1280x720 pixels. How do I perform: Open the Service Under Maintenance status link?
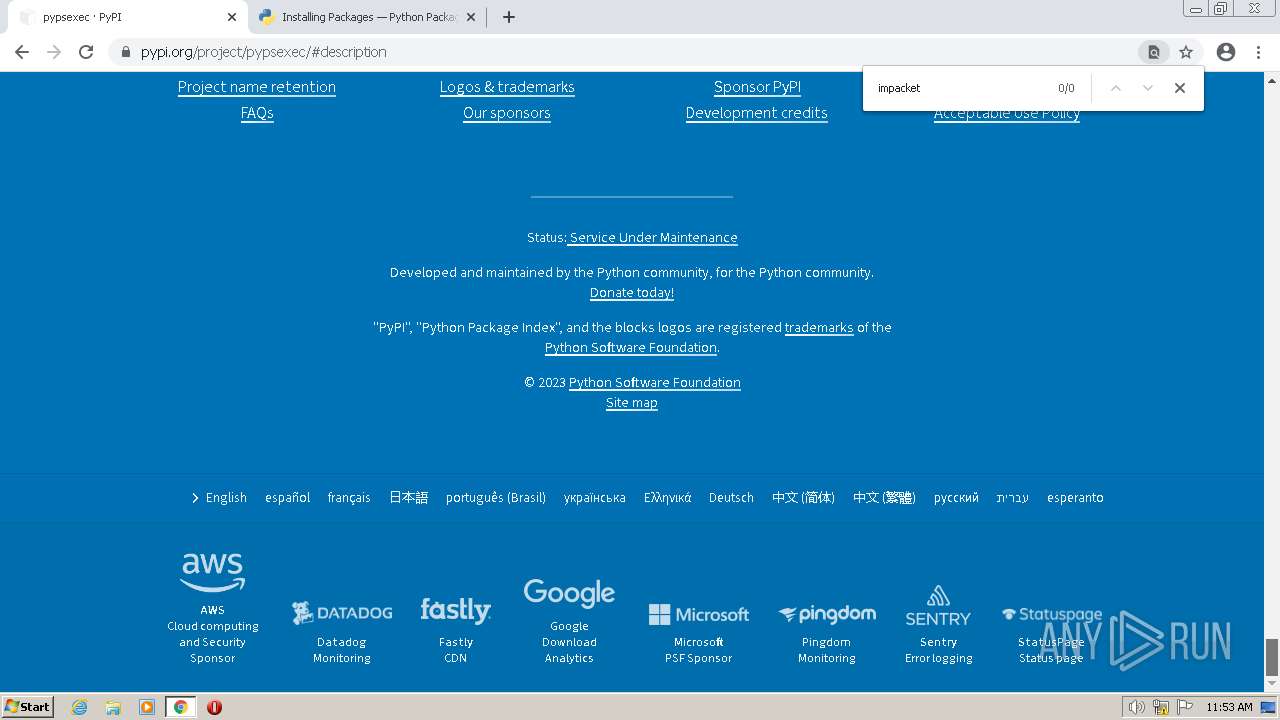pos(652,238)
